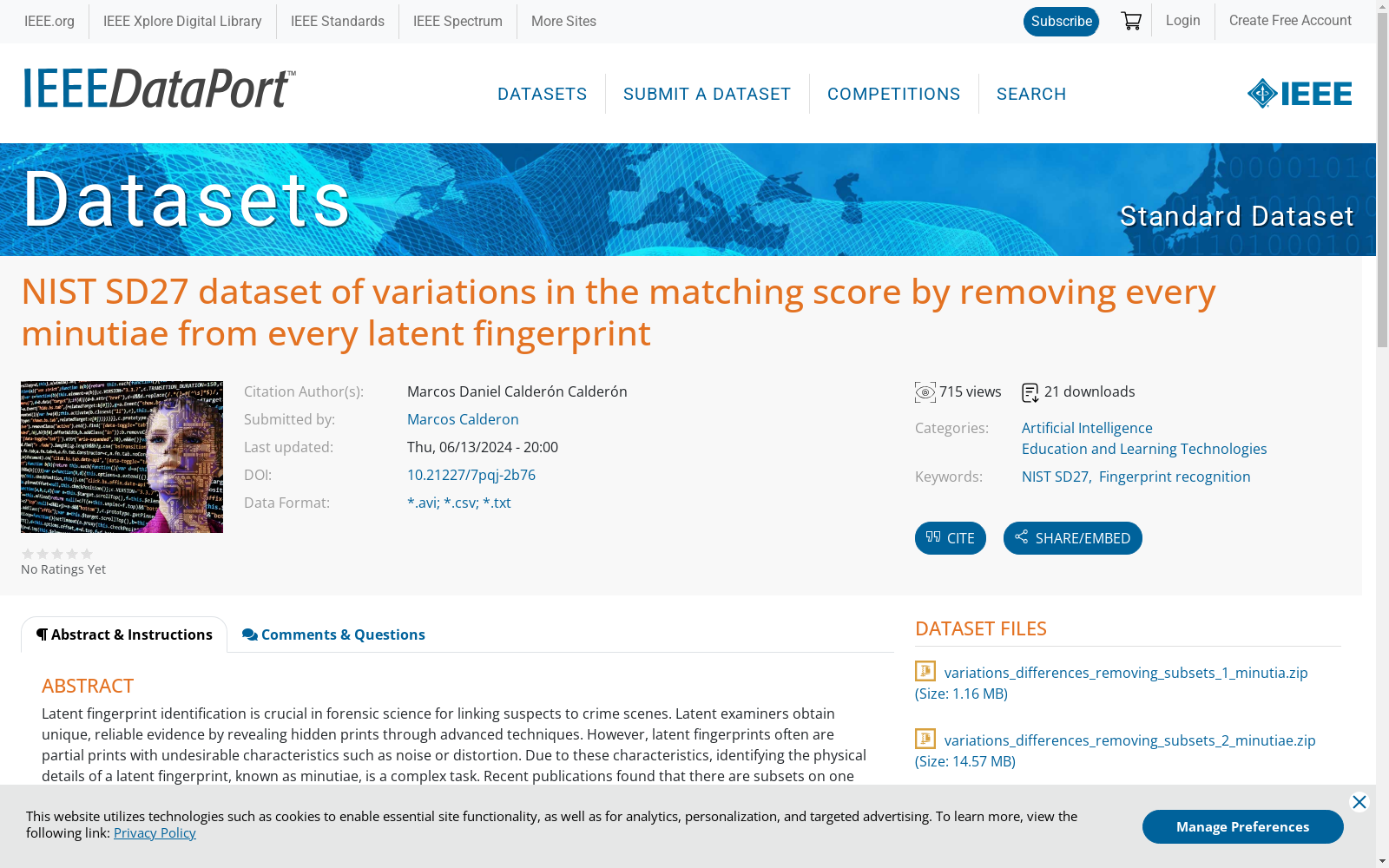Click the zip icon for 2_minutiae file
The height and width of the screenshot is (868, 1389).
coord(925,739)
